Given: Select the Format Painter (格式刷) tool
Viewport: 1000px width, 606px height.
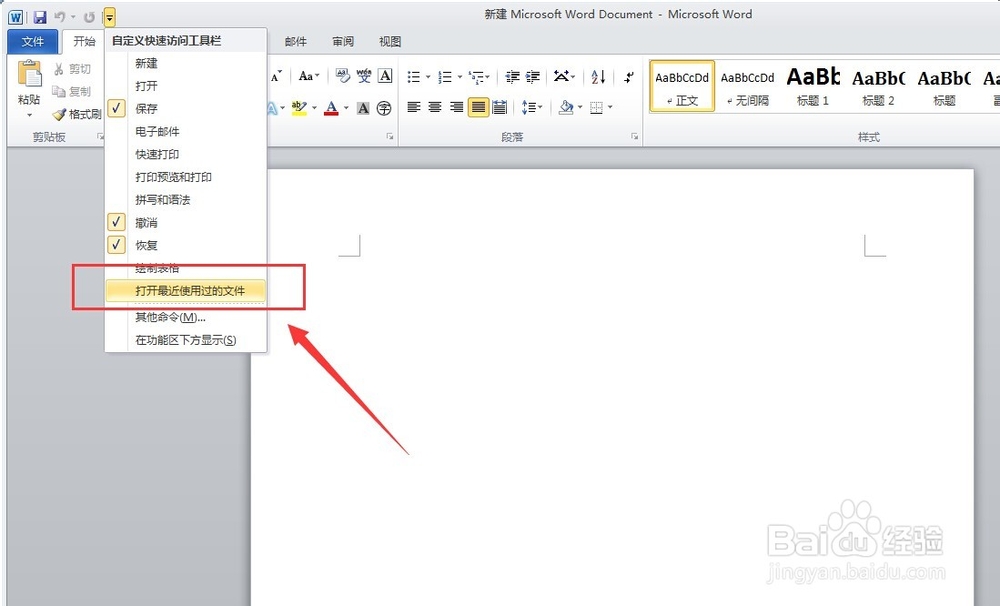Looking at the screenshot, I should [x=77, y=114].
